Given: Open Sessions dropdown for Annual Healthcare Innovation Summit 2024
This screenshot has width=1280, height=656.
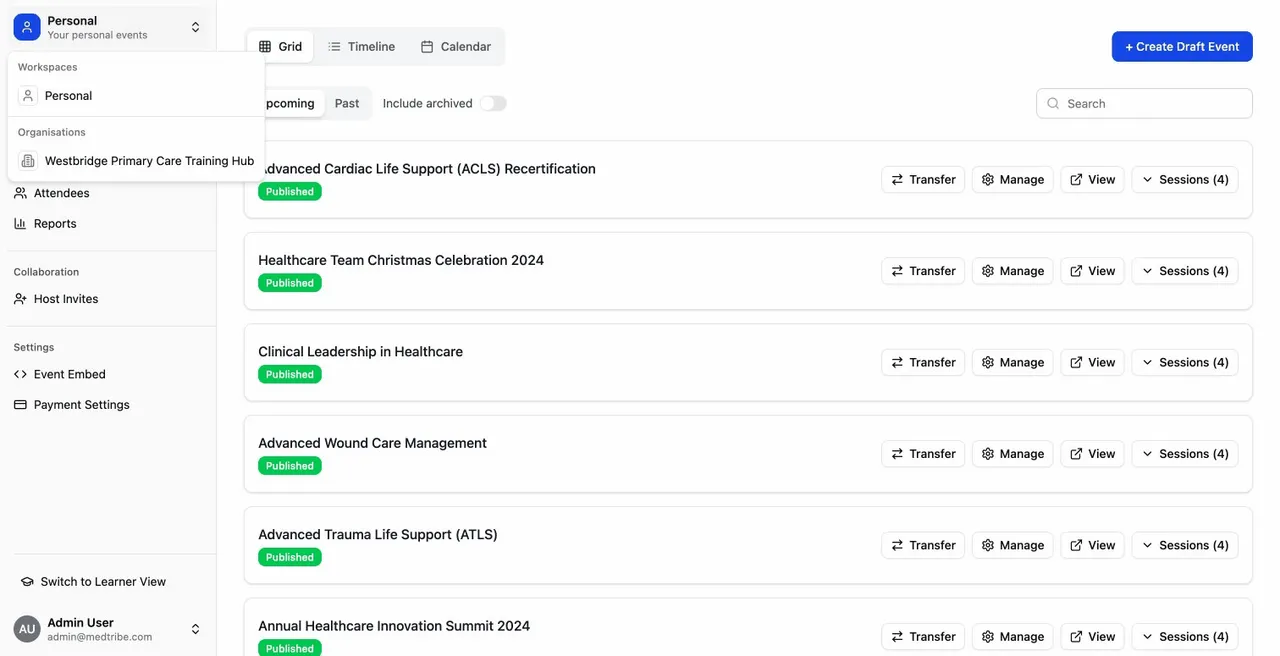Looking at the screenshot, I should pyautogui.click(x=1184, y=636).
